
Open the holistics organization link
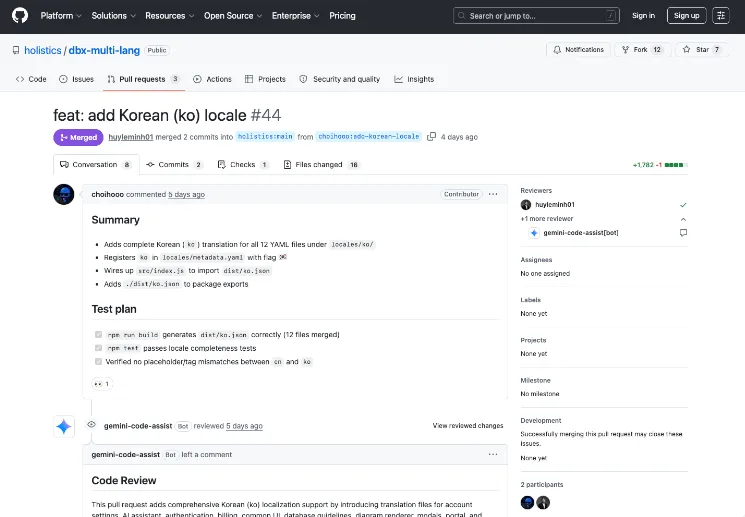point(43,50)
